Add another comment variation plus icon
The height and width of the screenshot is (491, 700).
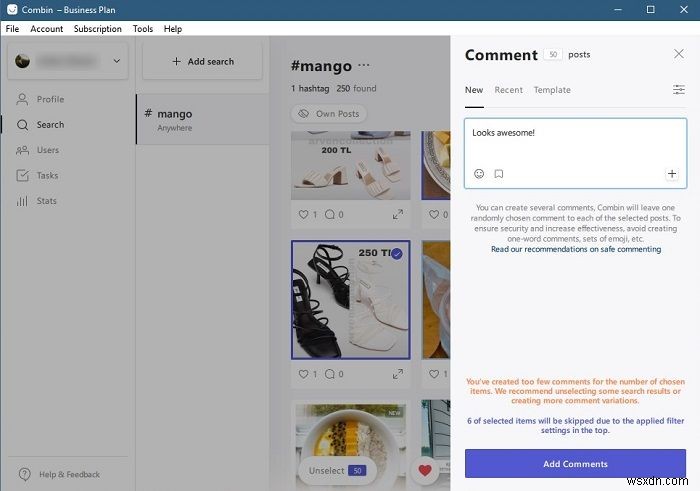click(x=671, y=174)
